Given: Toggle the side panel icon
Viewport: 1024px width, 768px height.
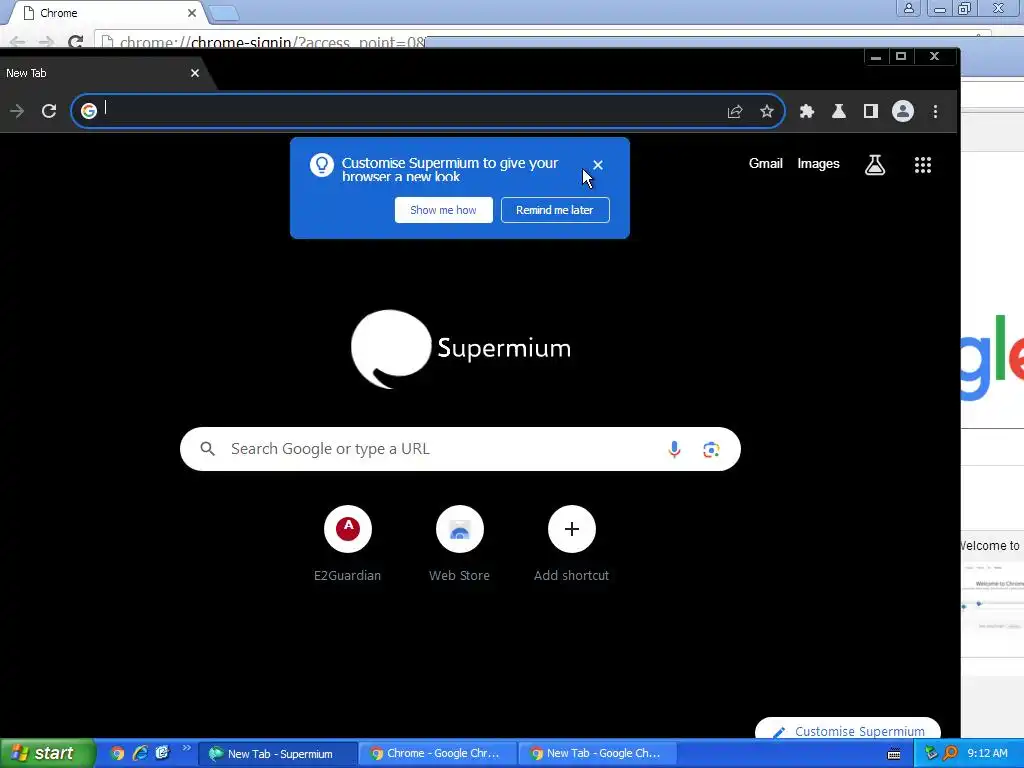Looking at the screenshot, I should [x=871, y=111].
